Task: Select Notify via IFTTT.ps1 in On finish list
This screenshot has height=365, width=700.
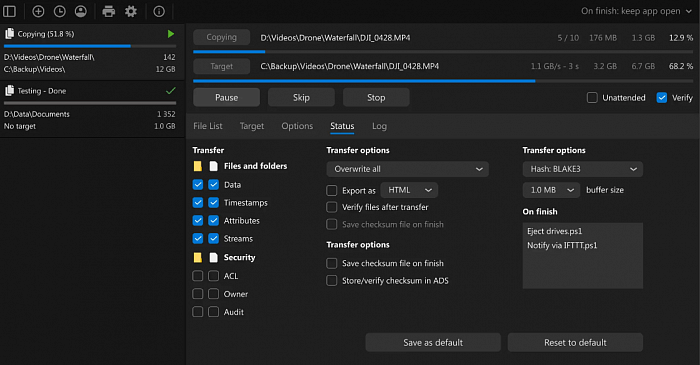Action: pos(562,245)
